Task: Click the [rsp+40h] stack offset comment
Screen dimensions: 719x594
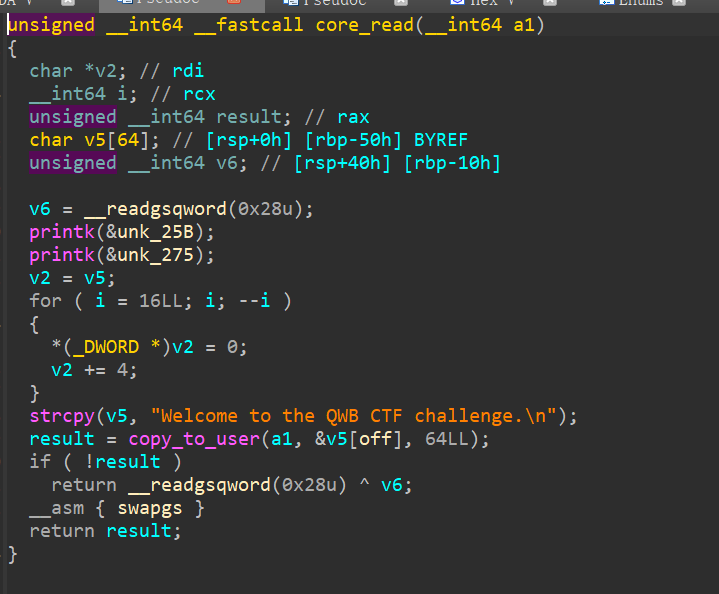Action: pos(342,163)
